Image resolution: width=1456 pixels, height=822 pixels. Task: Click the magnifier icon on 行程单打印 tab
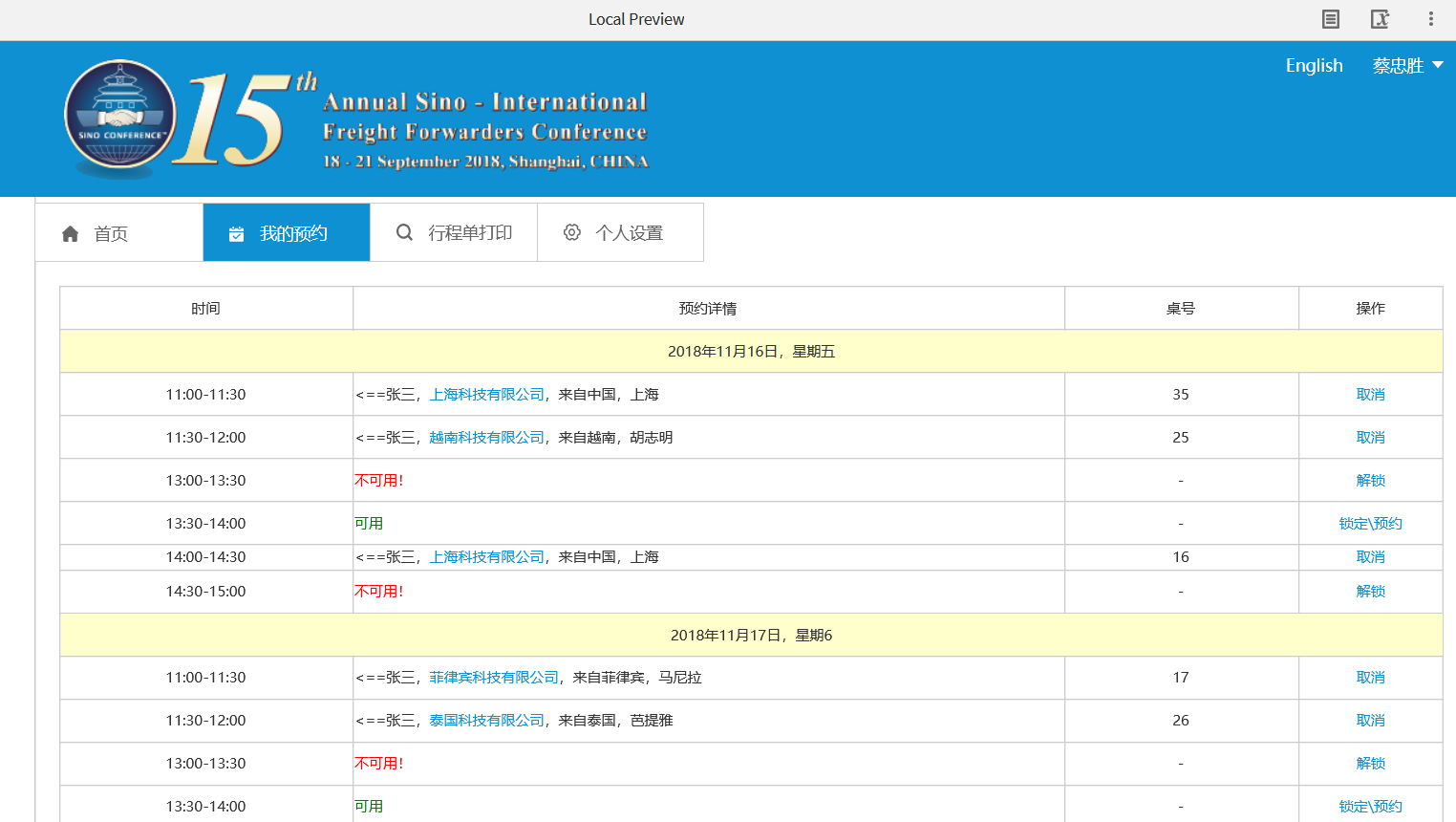coord(404,232)
